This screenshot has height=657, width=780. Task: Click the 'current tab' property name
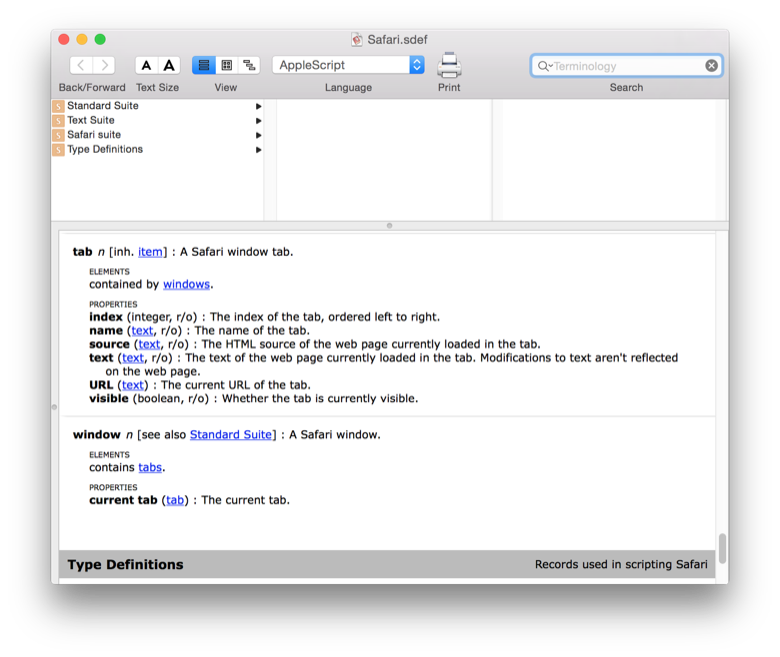pos(123,500)
